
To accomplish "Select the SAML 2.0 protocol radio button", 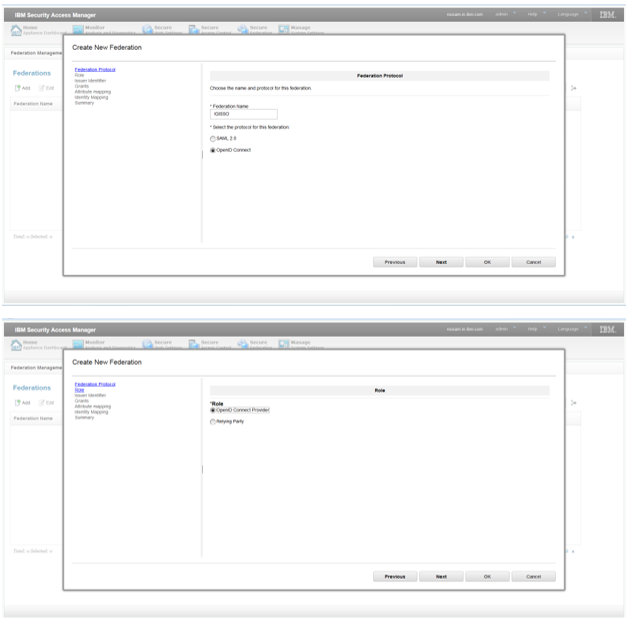I will 213,139.
